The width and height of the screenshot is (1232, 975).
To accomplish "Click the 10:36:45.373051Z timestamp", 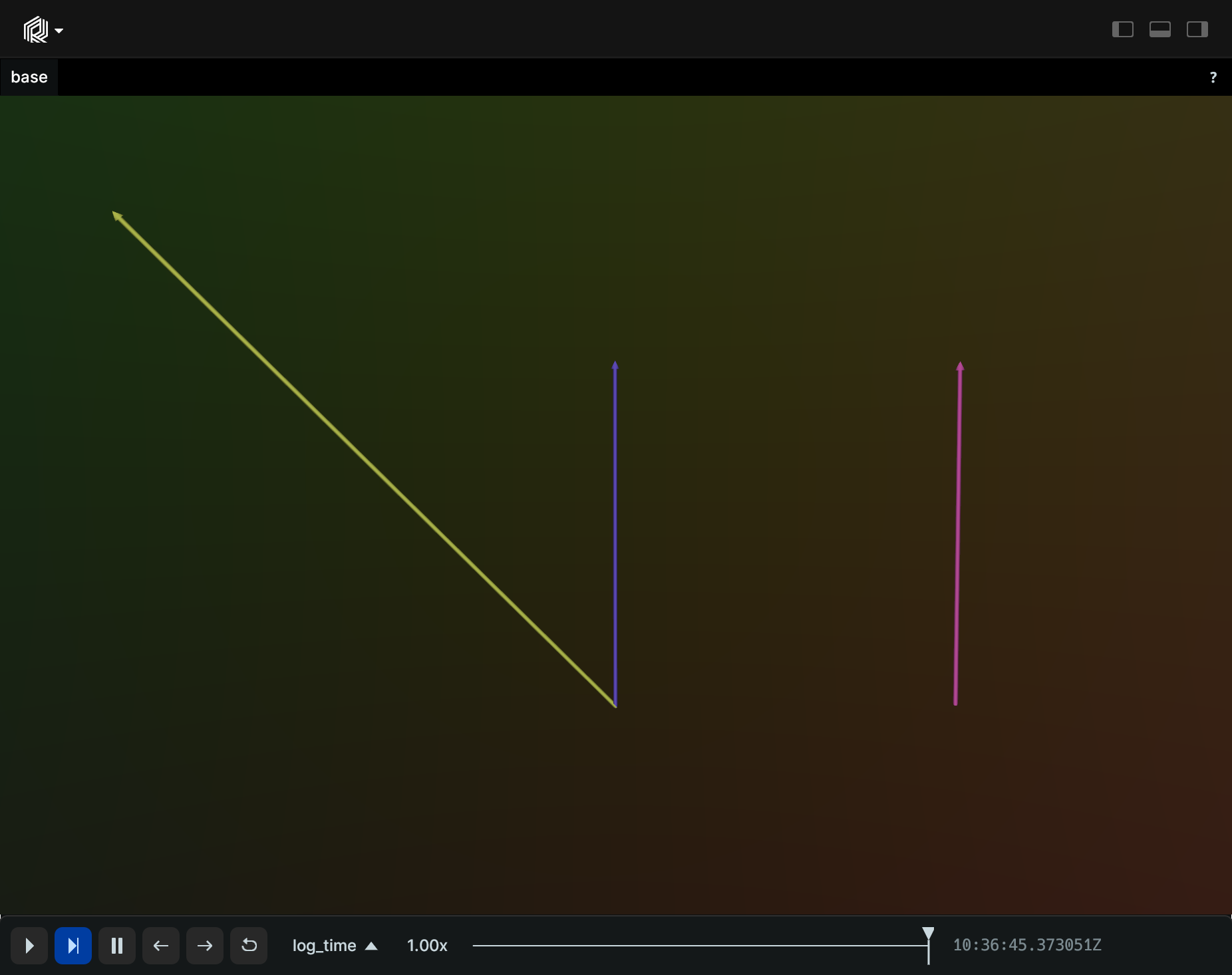I will pos(1027,945).
